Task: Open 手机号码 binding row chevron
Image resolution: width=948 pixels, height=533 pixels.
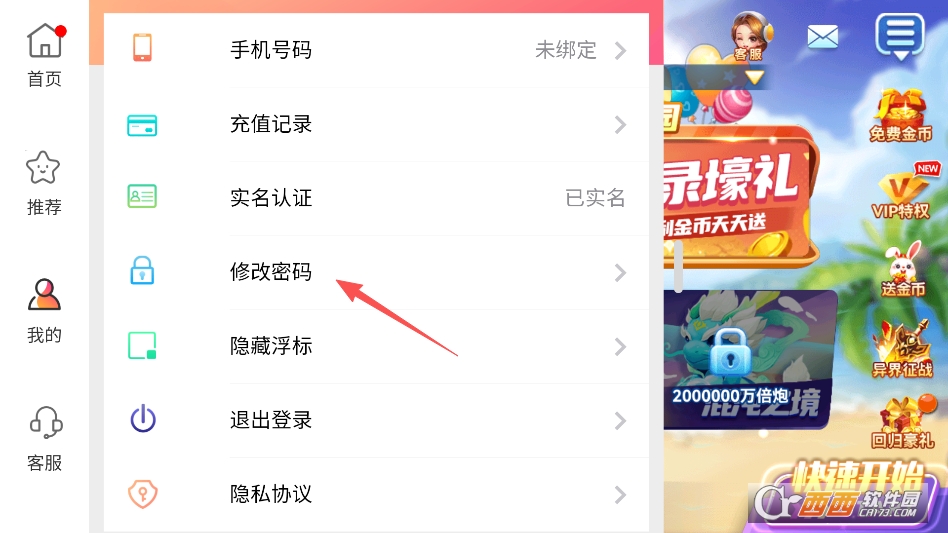Action: click(620, 50)
